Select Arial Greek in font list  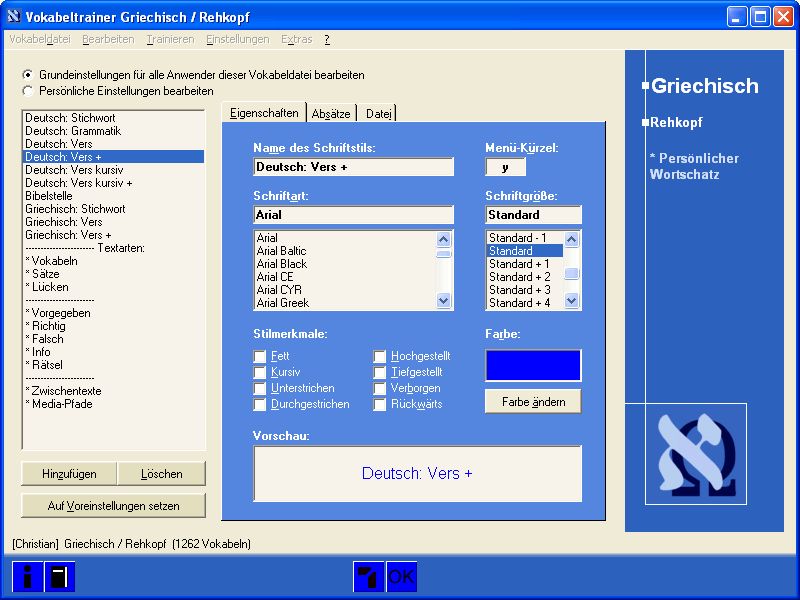tap(345, 303)
